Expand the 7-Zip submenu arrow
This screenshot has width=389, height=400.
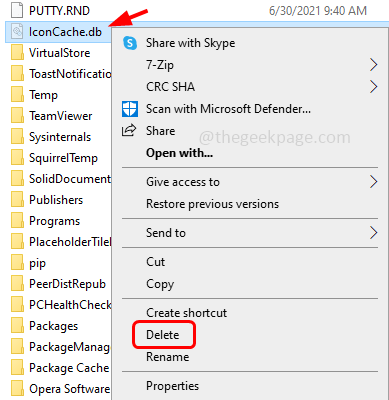point(373,65)
